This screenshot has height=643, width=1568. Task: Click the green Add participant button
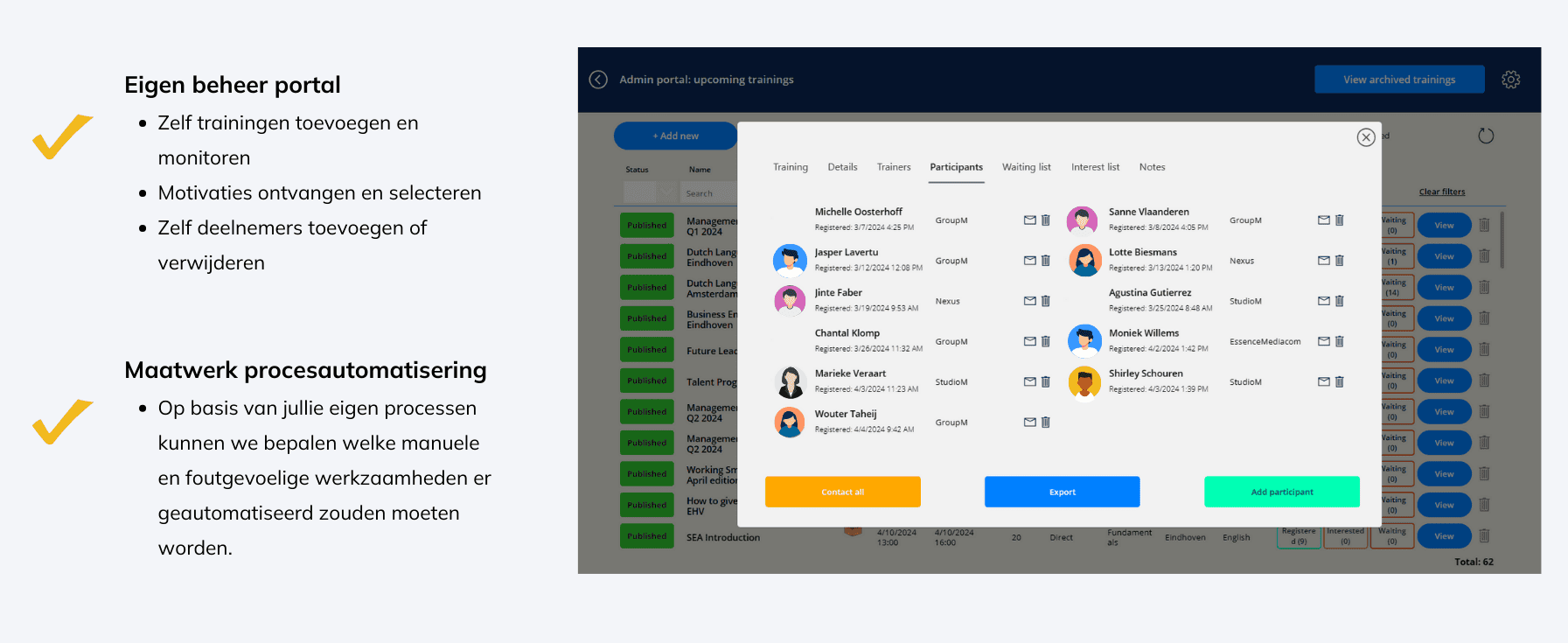click(x=1281, y=492)
